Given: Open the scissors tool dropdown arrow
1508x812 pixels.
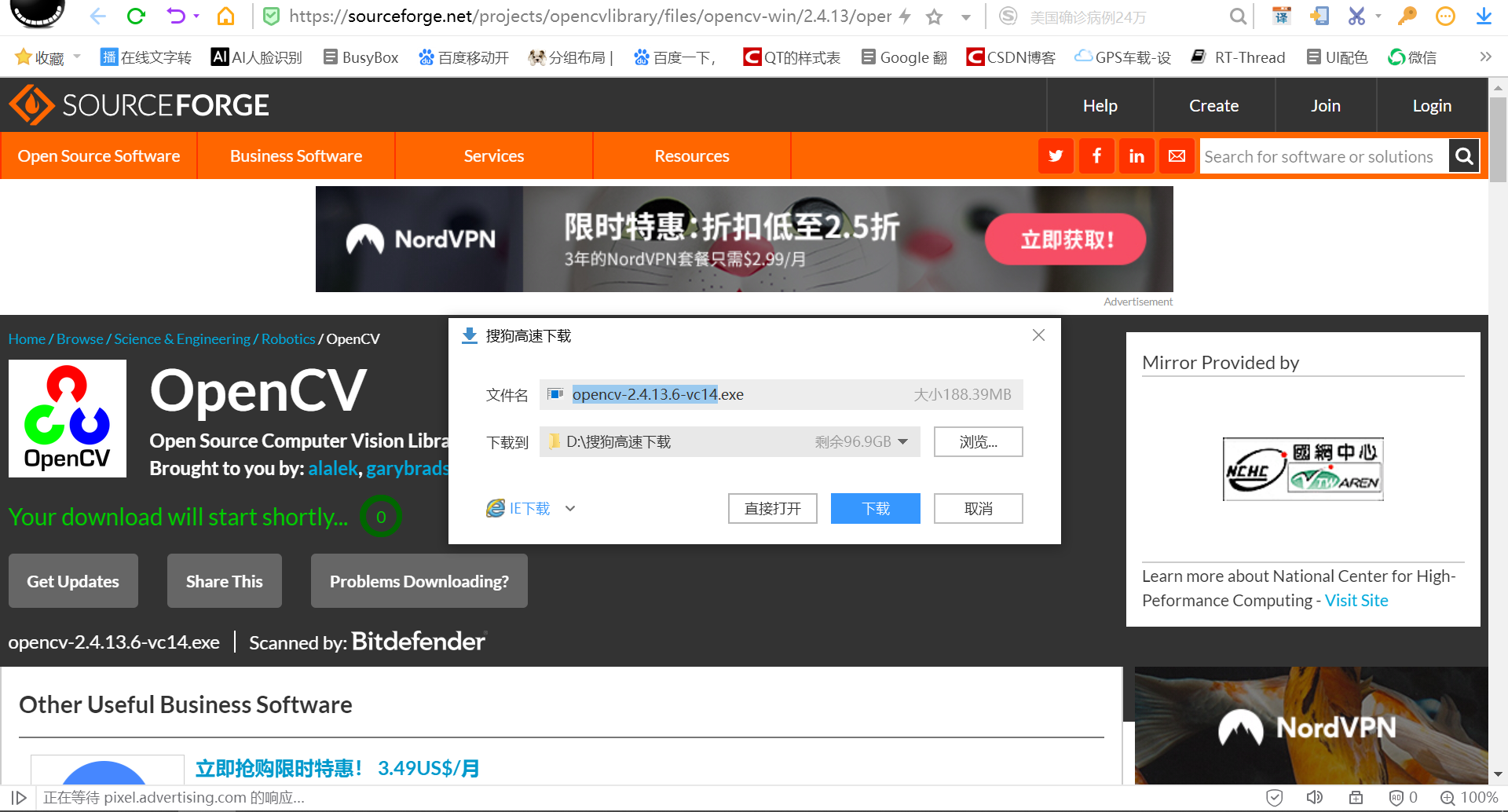Looking at the screenshot, I should point(1378,16).
